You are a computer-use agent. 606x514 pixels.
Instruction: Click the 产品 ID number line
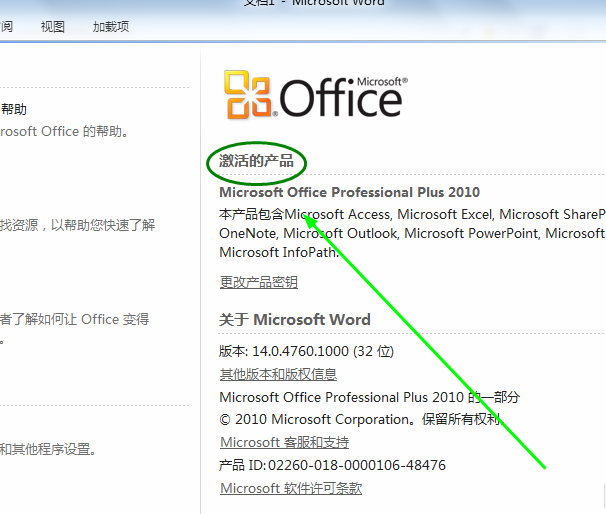point(332,465)
